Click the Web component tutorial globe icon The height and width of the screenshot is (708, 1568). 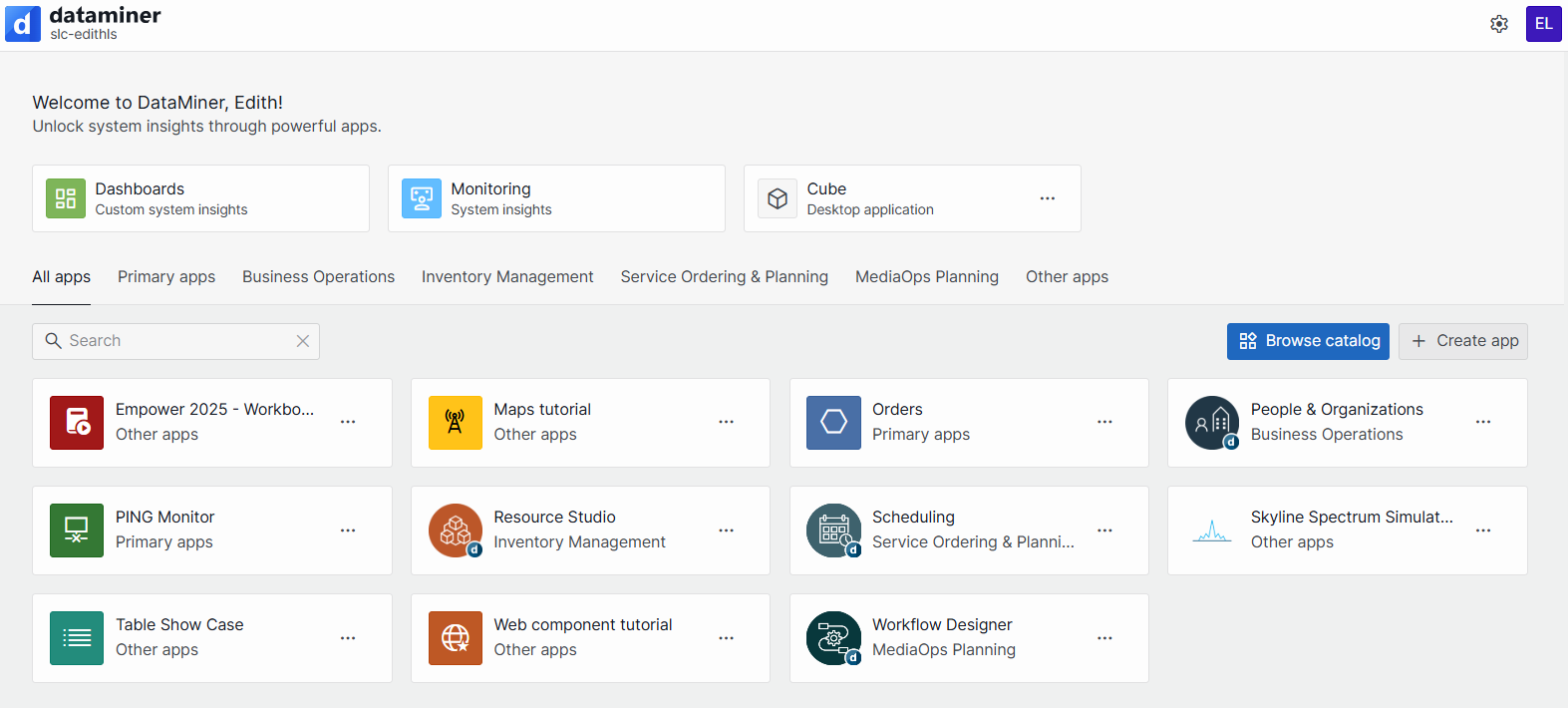coord(456,638)
